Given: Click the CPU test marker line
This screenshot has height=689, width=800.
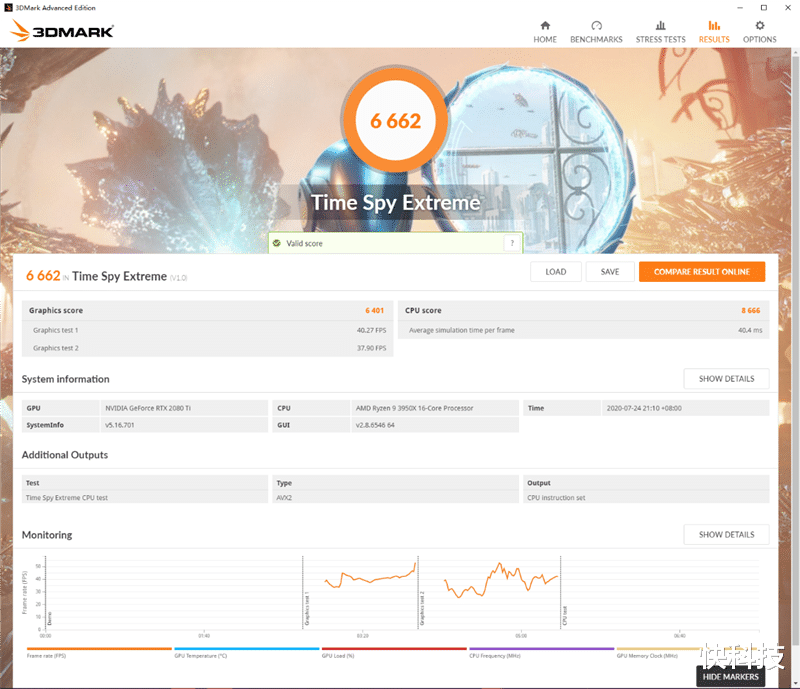Looking at the screenshot, I should pyautogui.click(x=561, y=592).
